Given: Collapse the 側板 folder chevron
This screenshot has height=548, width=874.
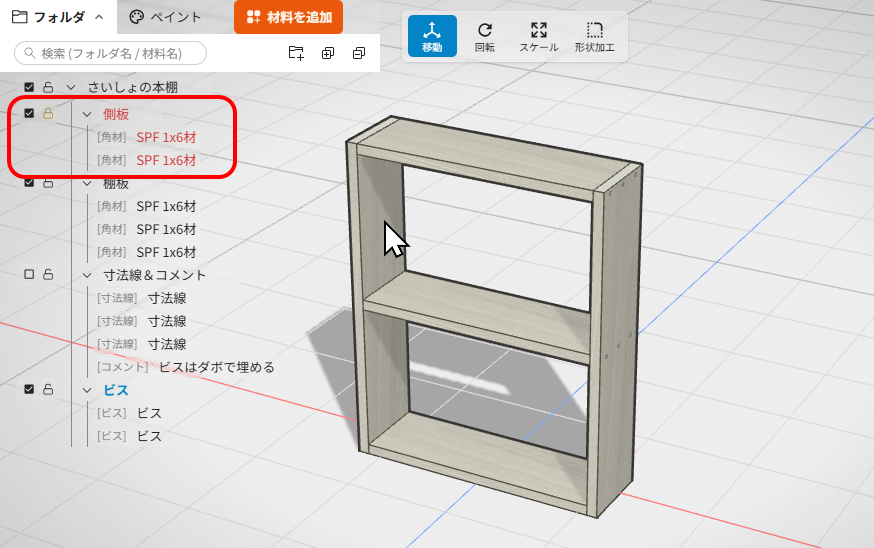Looking at the screenshot, I should tap(87, 114).
